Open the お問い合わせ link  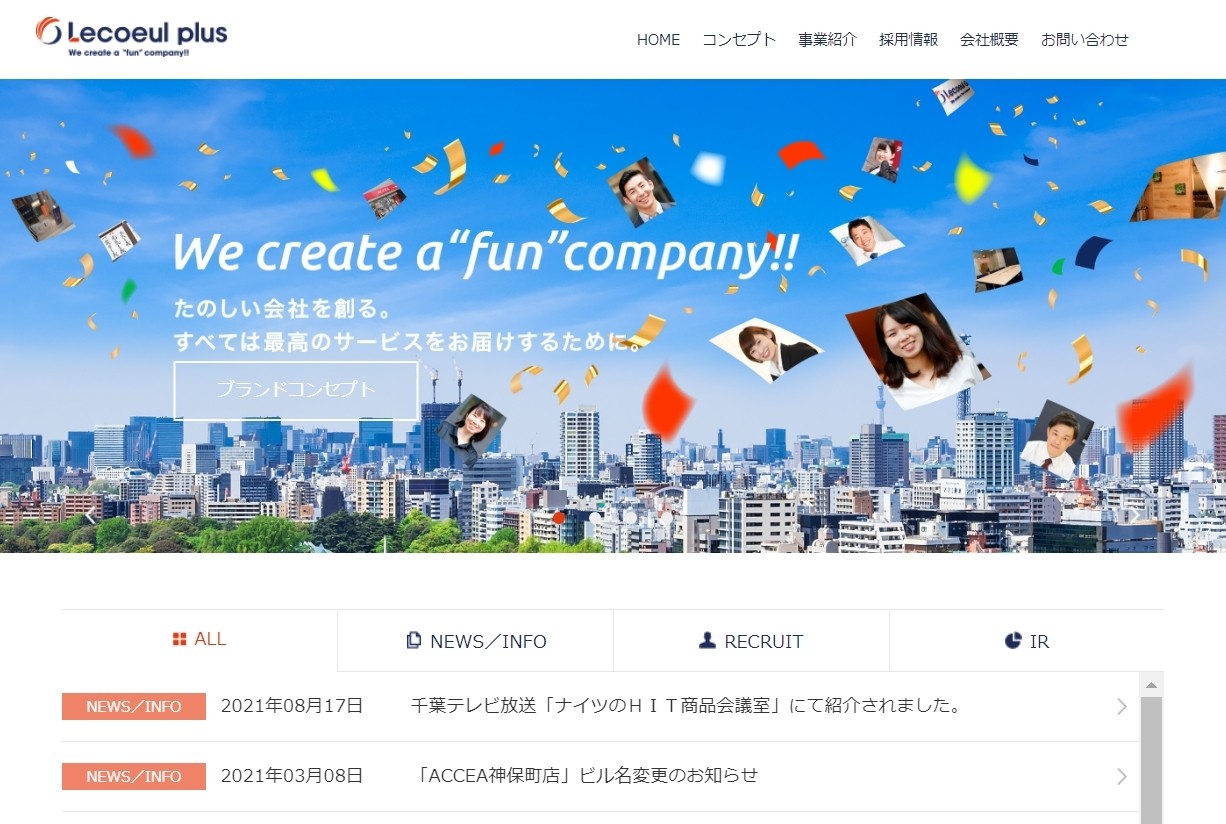click(1084, 40)
